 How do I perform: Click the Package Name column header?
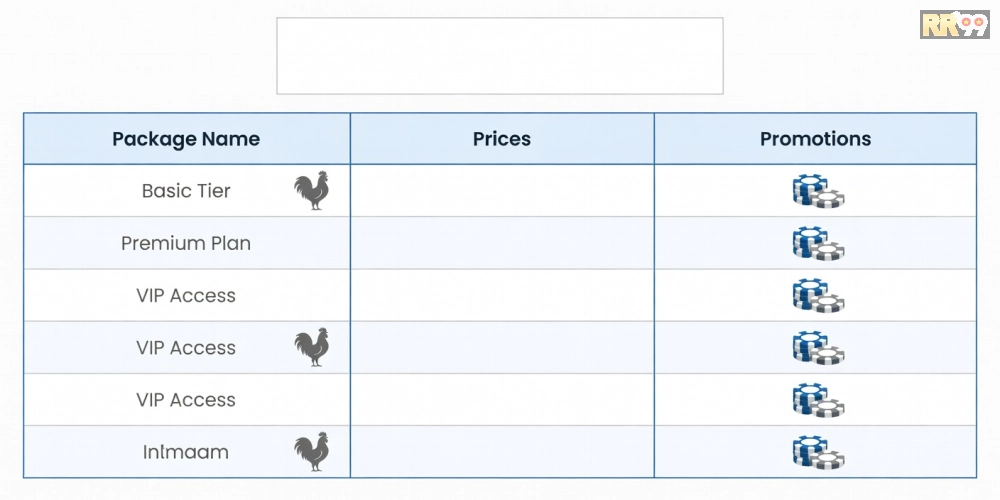coord(186,139)
